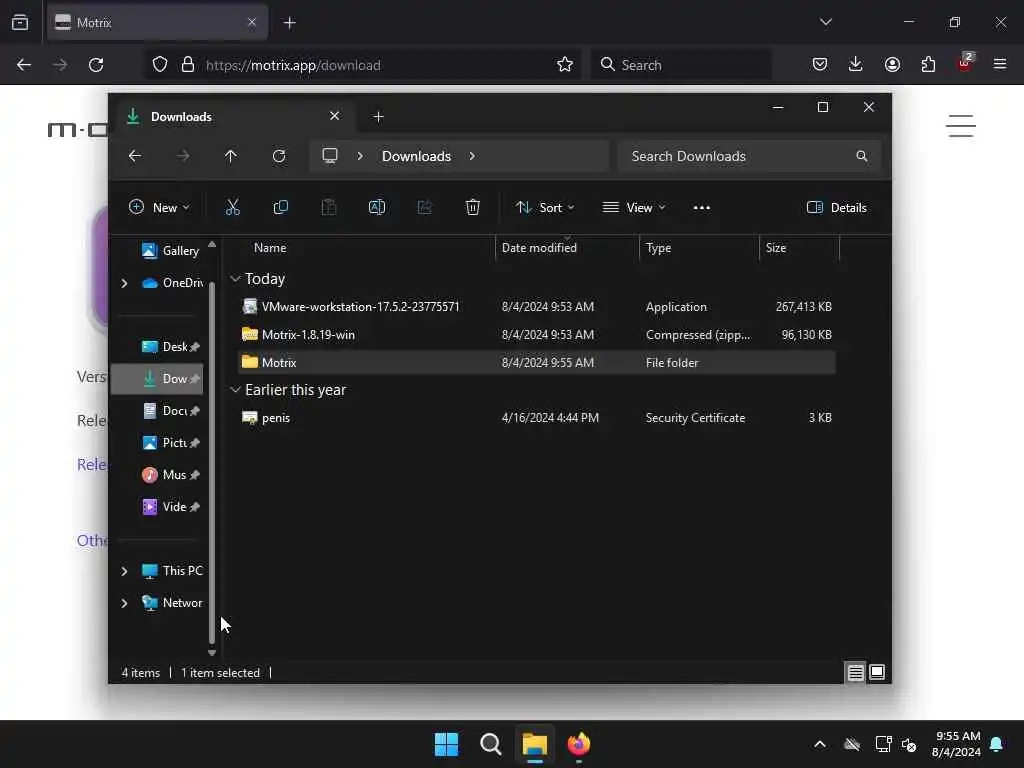This screenshot has width=1024, height=768.
Task: Open Videos in navigation pane
Action: point(170,507)
